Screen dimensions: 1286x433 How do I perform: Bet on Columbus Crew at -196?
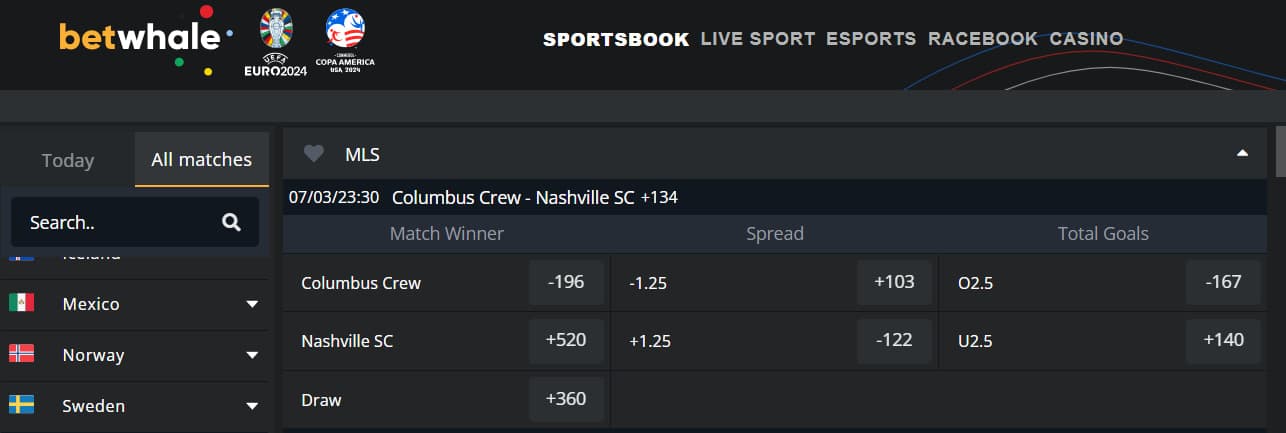566,282
